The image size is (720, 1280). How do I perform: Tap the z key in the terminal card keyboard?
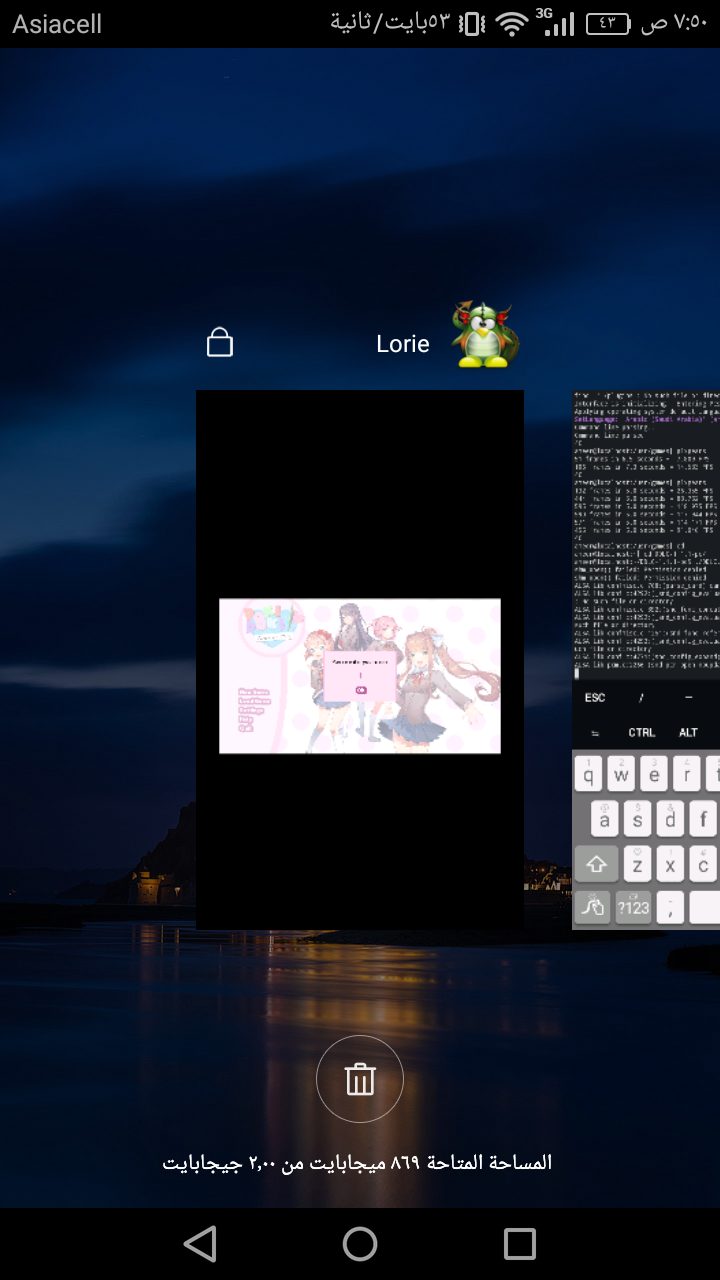tap(637, 863)
